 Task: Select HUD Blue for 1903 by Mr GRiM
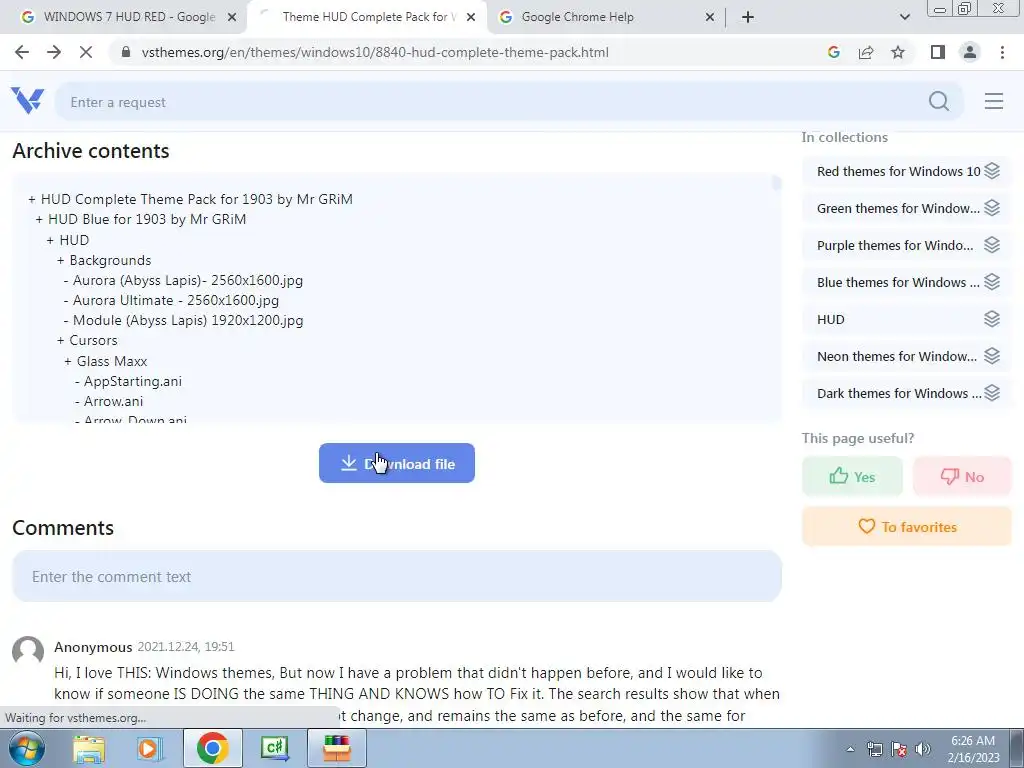pos(147,219)
